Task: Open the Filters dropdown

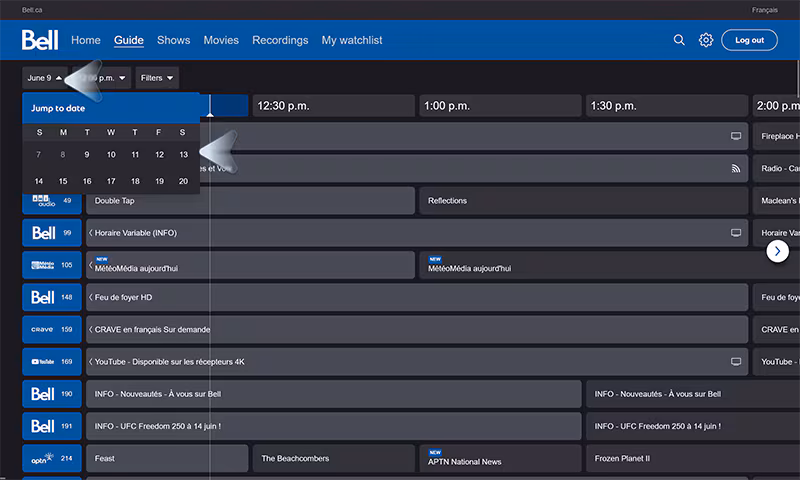Action: pyautogui.click(x=157, y=78)
